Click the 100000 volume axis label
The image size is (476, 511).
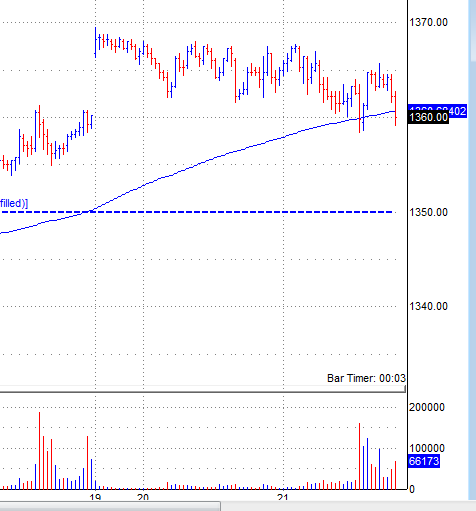pyautogui.click(x=427, y=448)
